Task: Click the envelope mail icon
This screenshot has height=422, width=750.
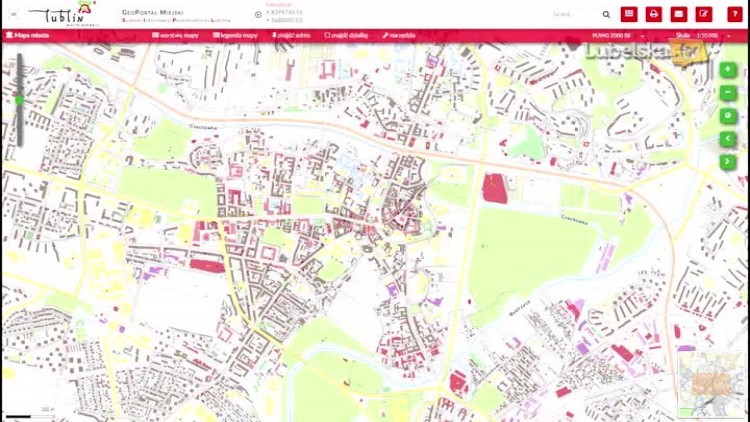Action: click(x=679, y=14)
